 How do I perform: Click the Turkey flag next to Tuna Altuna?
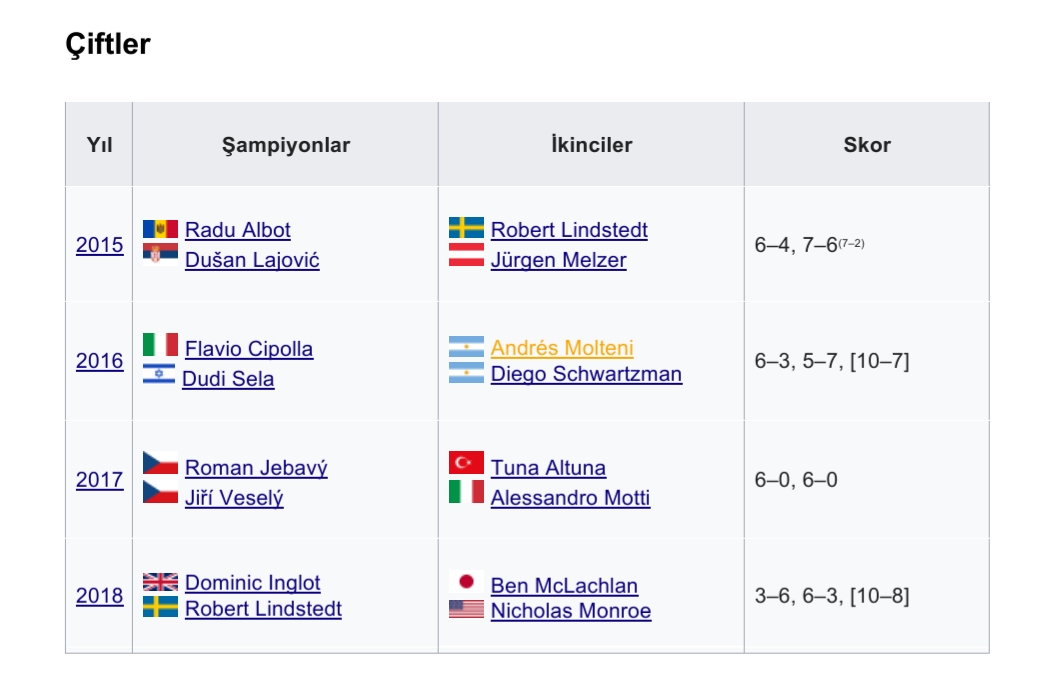pyautogui.click(x=466, y=462)
